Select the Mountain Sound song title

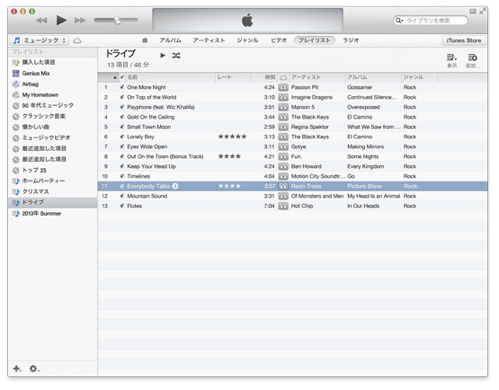[x=147, y=196]
